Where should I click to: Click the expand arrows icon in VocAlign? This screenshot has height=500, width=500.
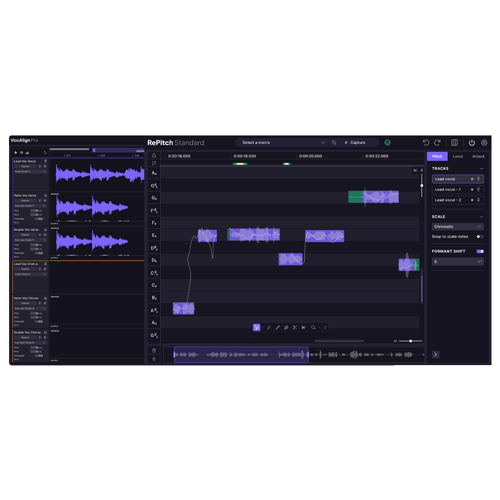(45, 153)
